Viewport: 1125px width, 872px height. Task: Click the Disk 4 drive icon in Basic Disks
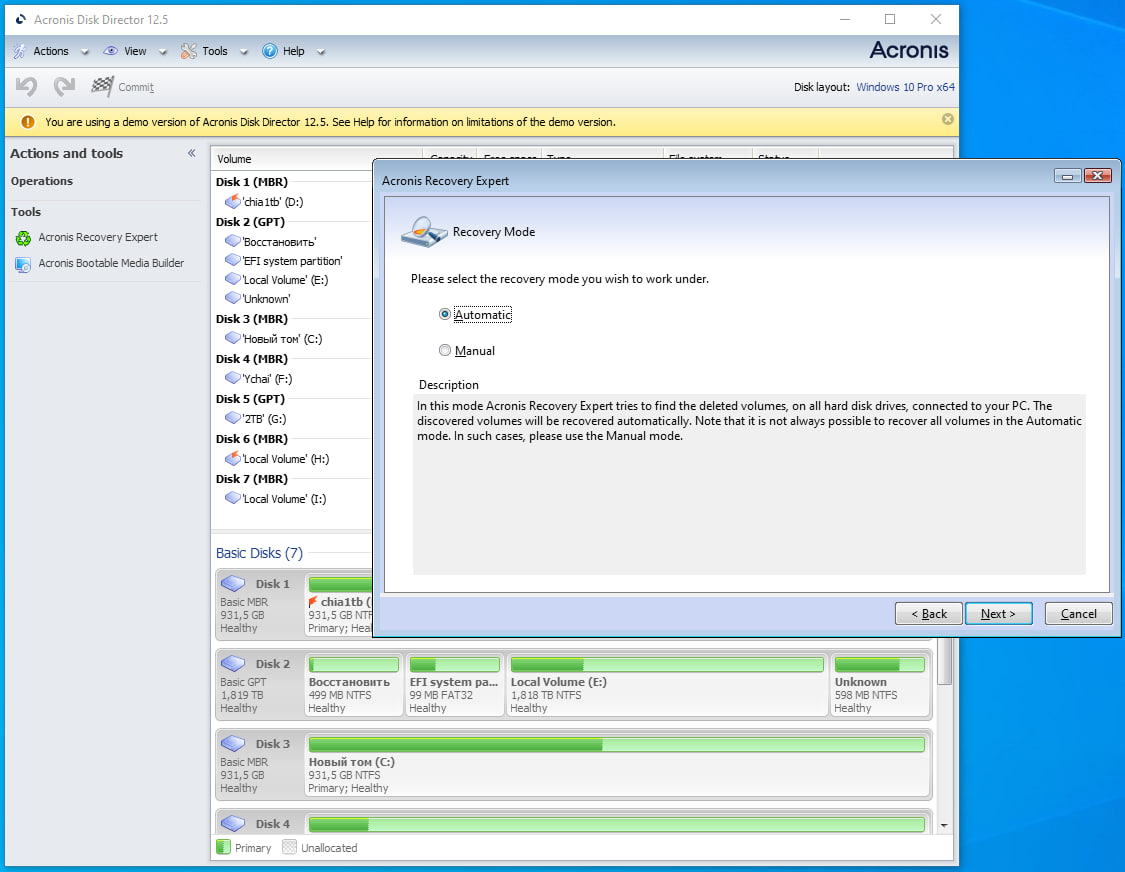point(233,824)
